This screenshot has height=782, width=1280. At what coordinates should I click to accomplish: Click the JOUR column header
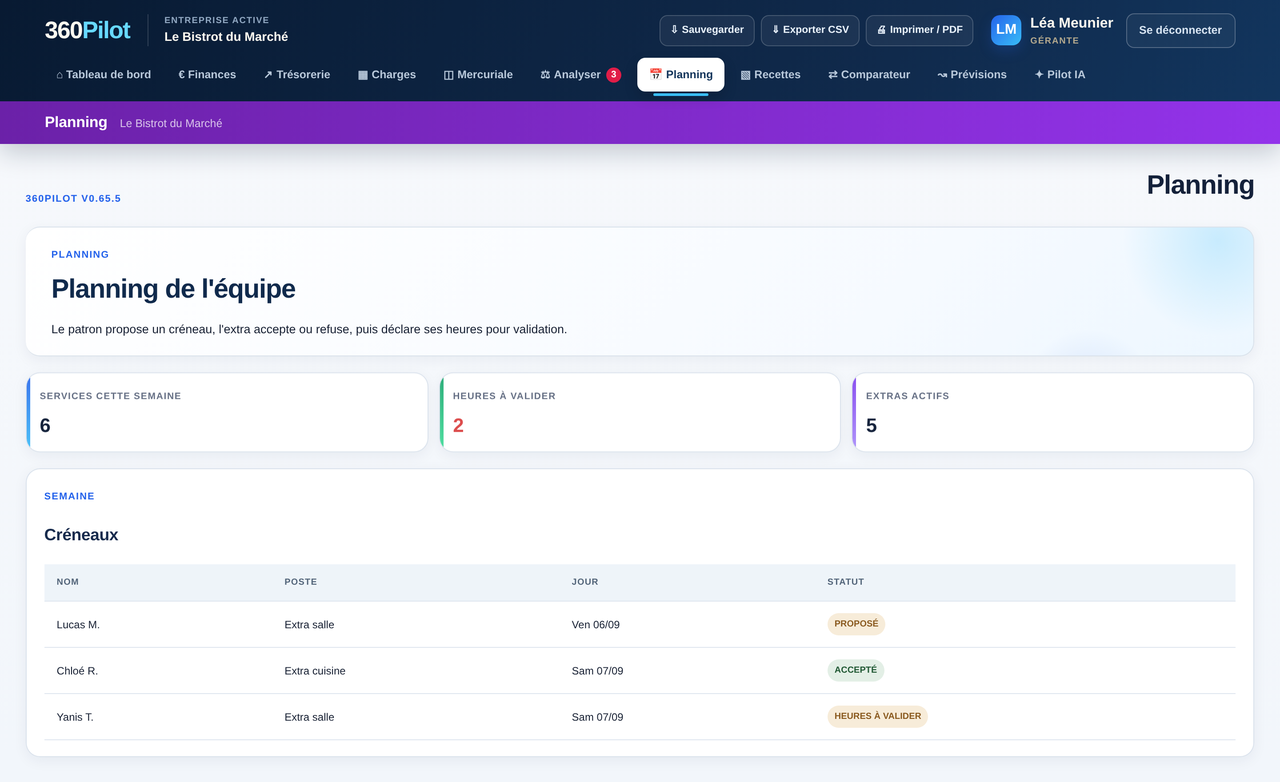pos(585,582)
